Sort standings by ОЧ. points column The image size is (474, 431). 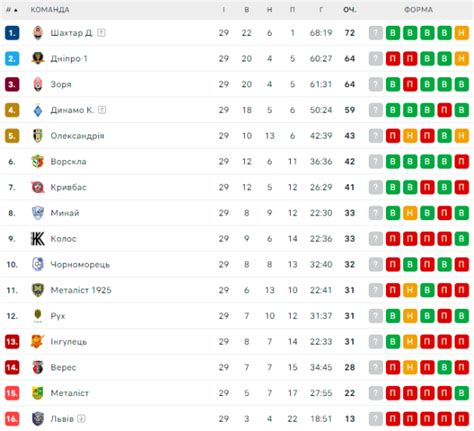[350, 10]
